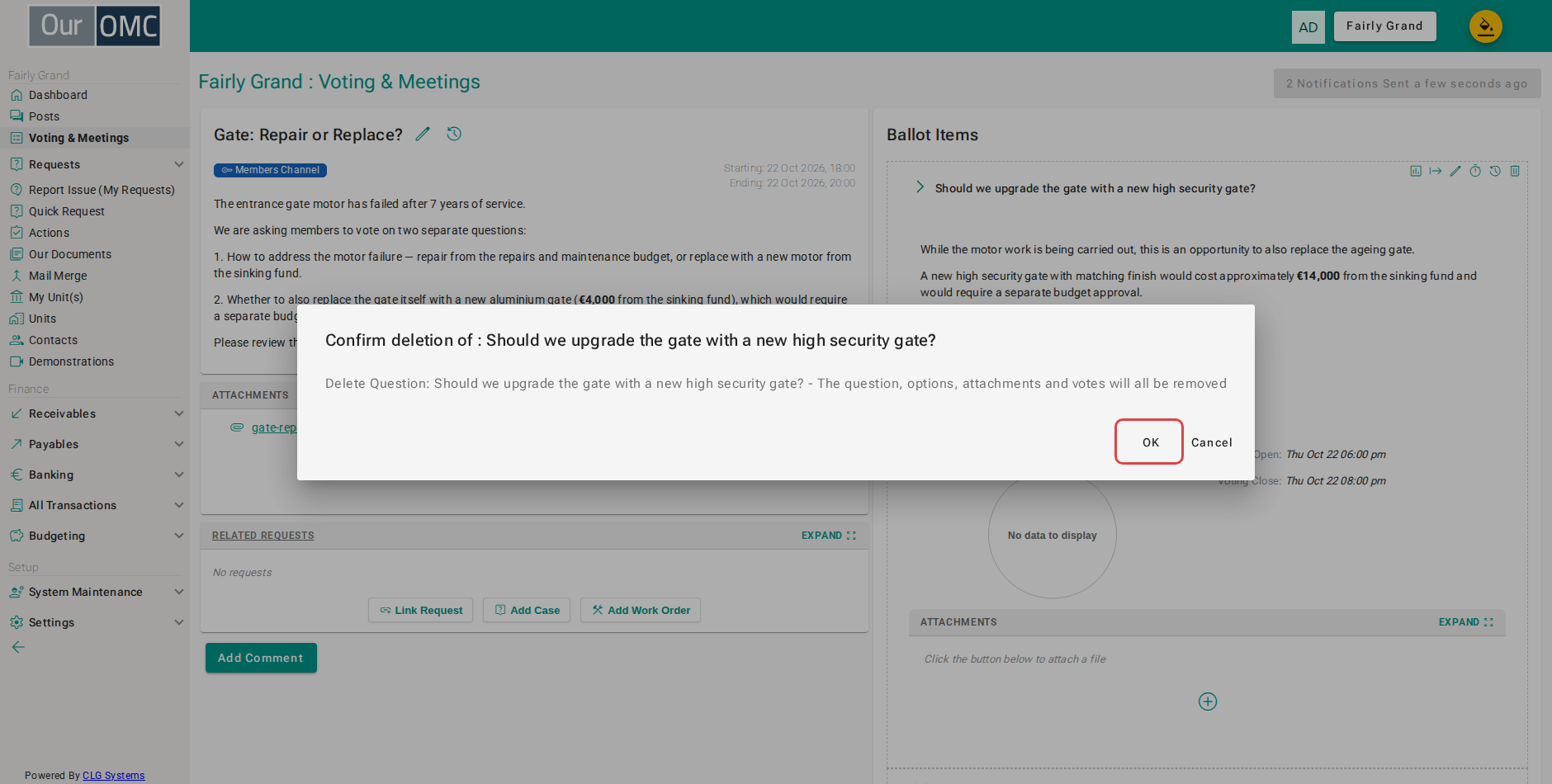1552x784 pixels.
Task: Add attachment with the plus circle icon
Action: click(x=1208, y=701)
